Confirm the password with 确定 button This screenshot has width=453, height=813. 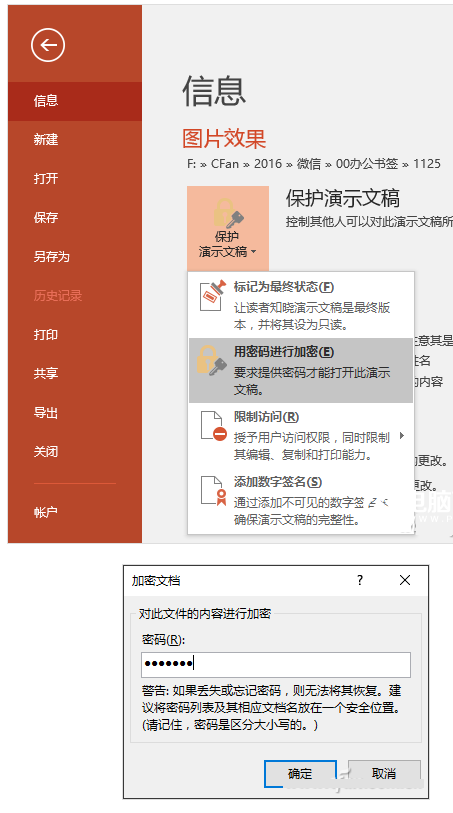(x=300, y=774)
